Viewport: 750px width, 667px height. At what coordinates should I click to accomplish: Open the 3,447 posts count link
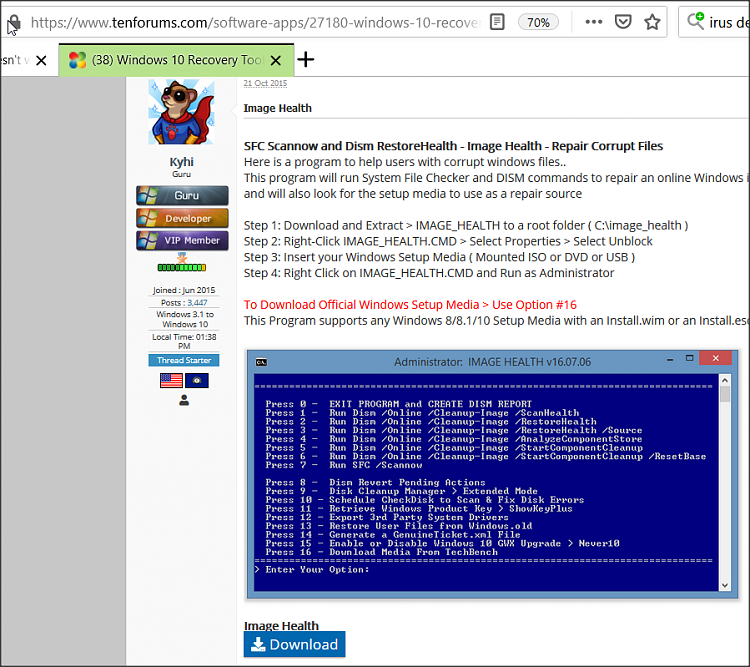coord(197,303)
